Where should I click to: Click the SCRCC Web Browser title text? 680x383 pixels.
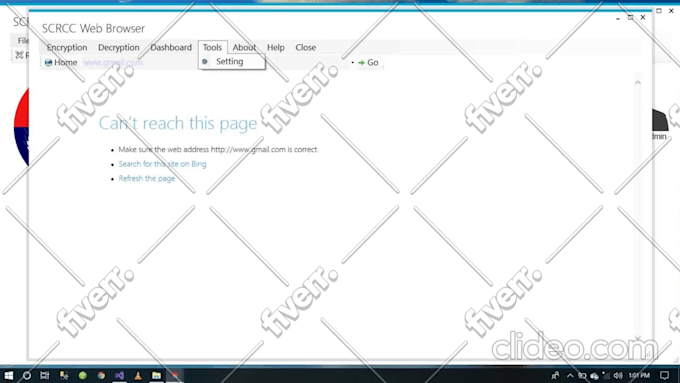click(x=93, y=29)
